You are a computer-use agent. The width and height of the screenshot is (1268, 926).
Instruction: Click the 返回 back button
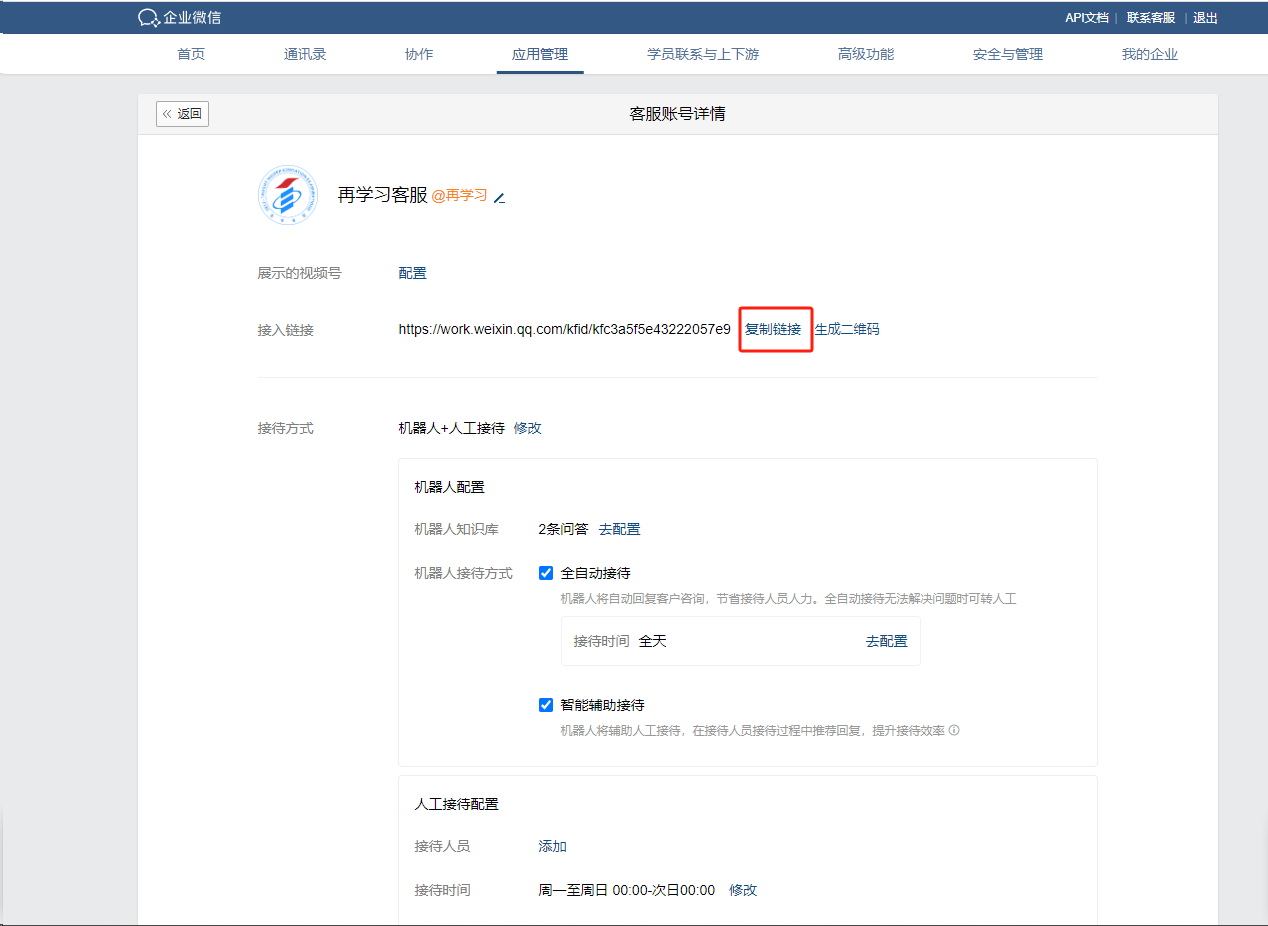[182, 114]
